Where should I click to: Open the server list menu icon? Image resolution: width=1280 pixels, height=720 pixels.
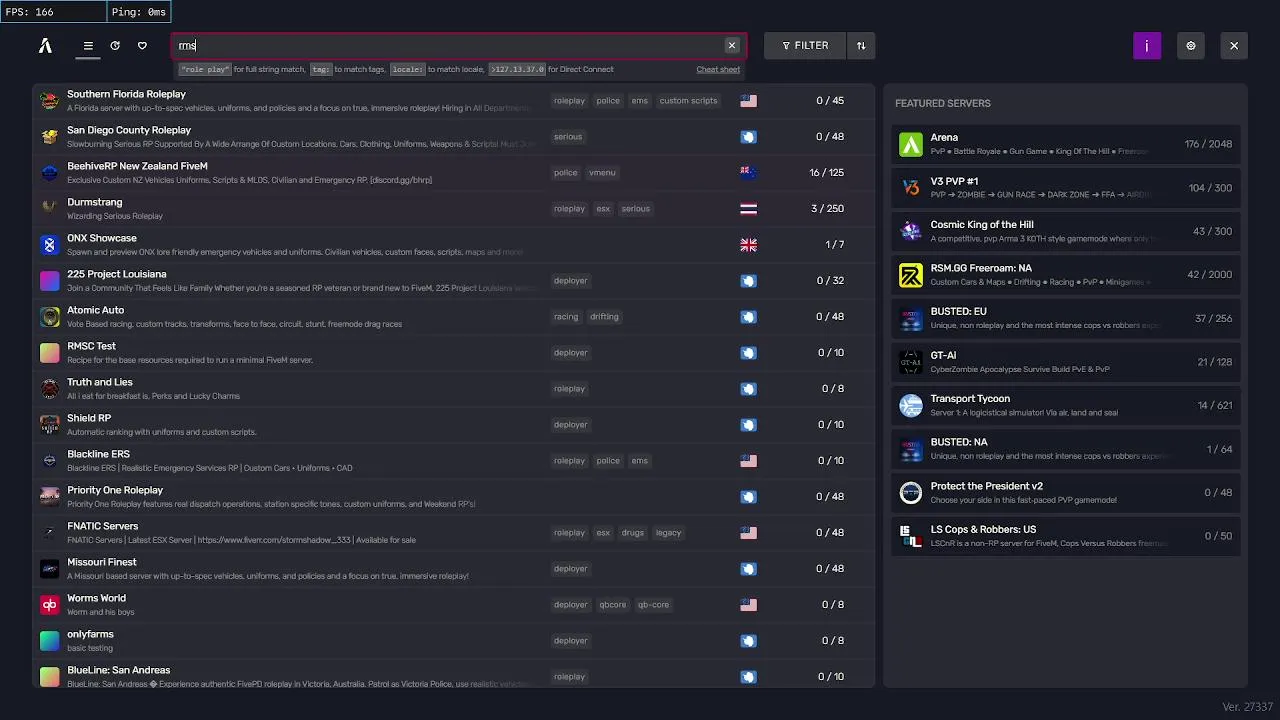(x=88, y=46)
